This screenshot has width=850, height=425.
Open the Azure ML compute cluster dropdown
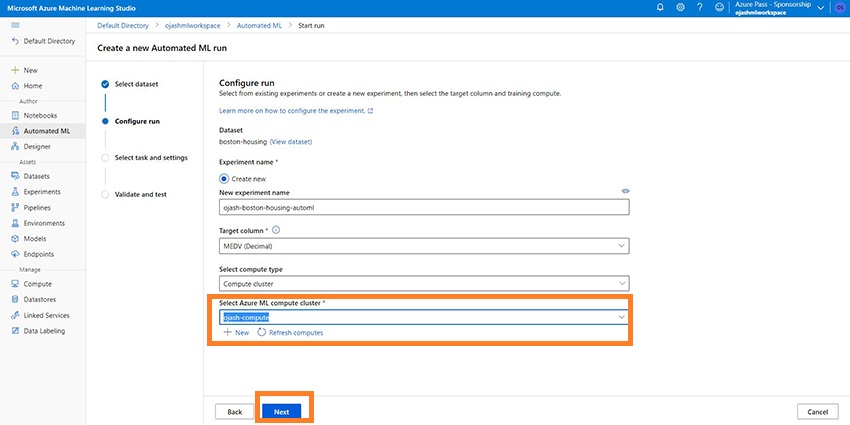pyautogui.click(x=424, y=317)
